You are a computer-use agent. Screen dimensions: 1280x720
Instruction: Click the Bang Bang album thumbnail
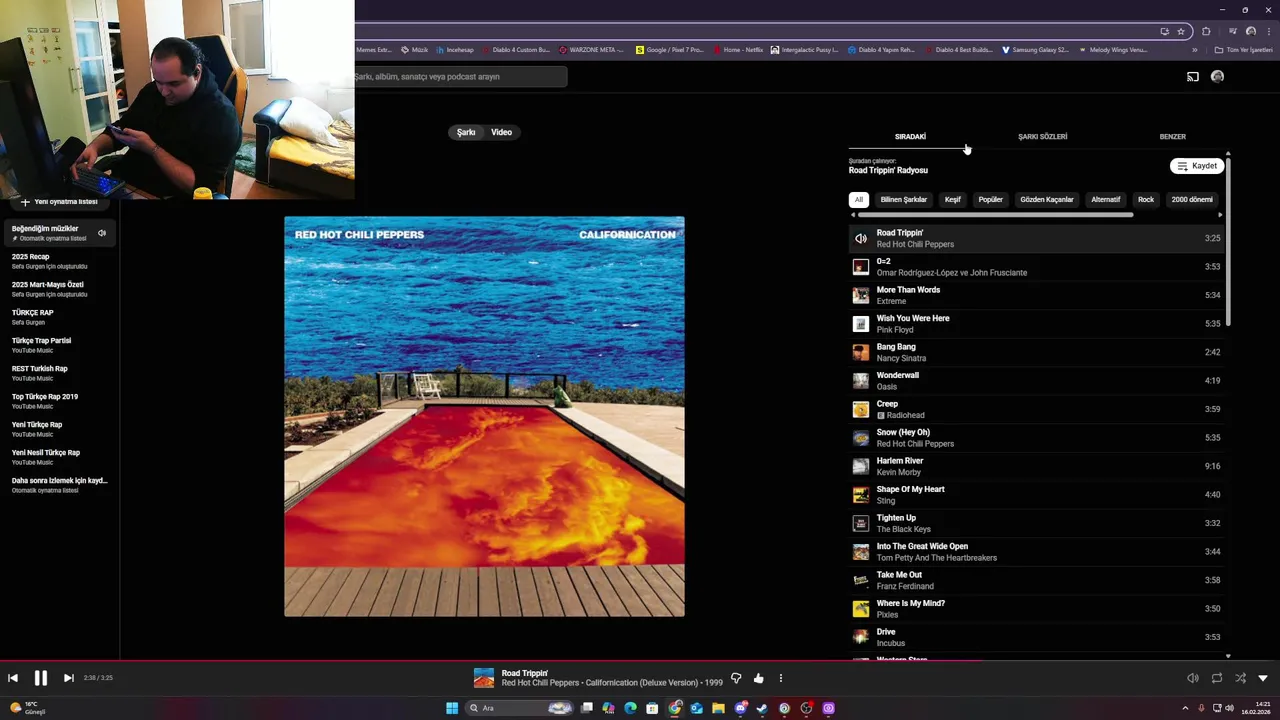point(860,352)
